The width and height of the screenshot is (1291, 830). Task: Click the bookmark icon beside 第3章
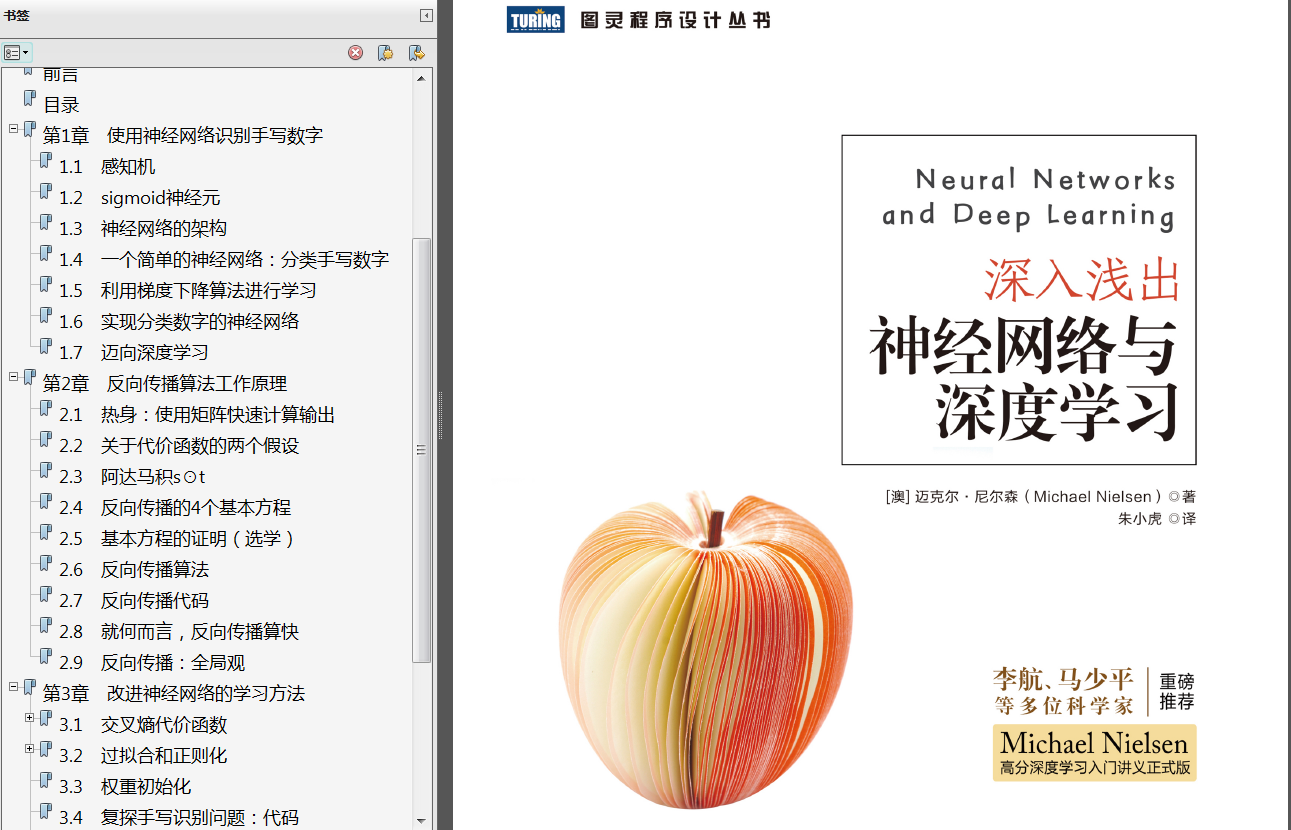[30, 688]
